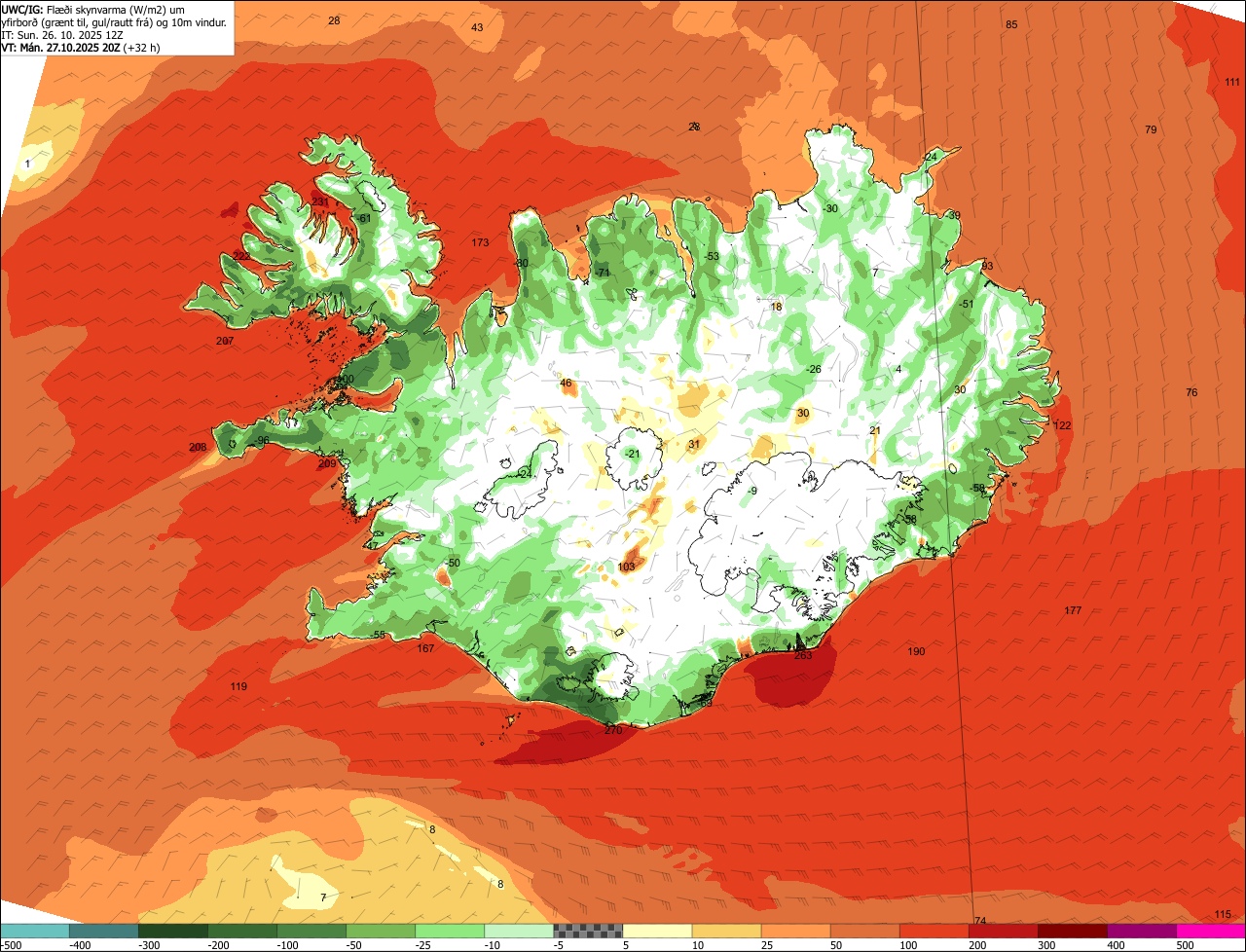Select the pale yellow swatch between 5 and 10

[656, 931]
